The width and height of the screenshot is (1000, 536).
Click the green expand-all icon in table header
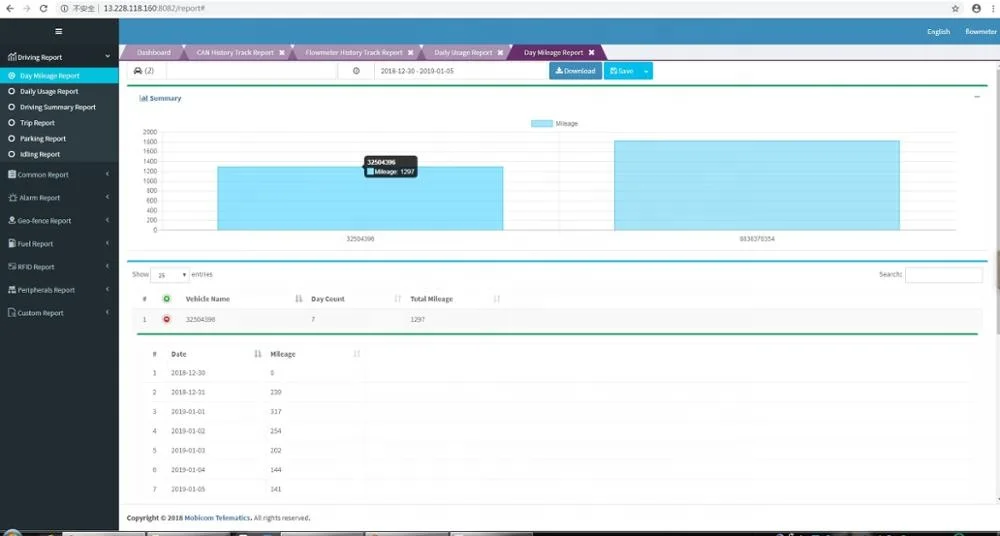tap(166, 299)
